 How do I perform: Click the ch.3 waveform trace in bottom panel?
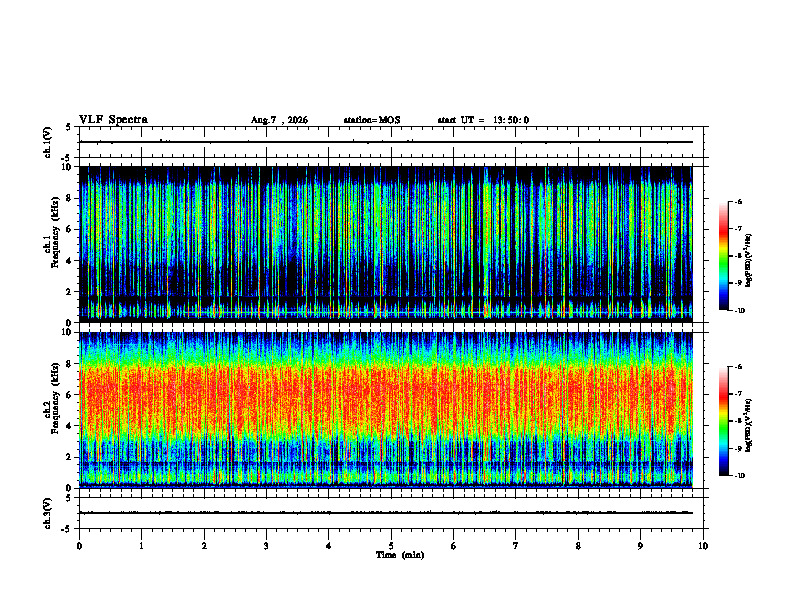[x=386, y=513]
